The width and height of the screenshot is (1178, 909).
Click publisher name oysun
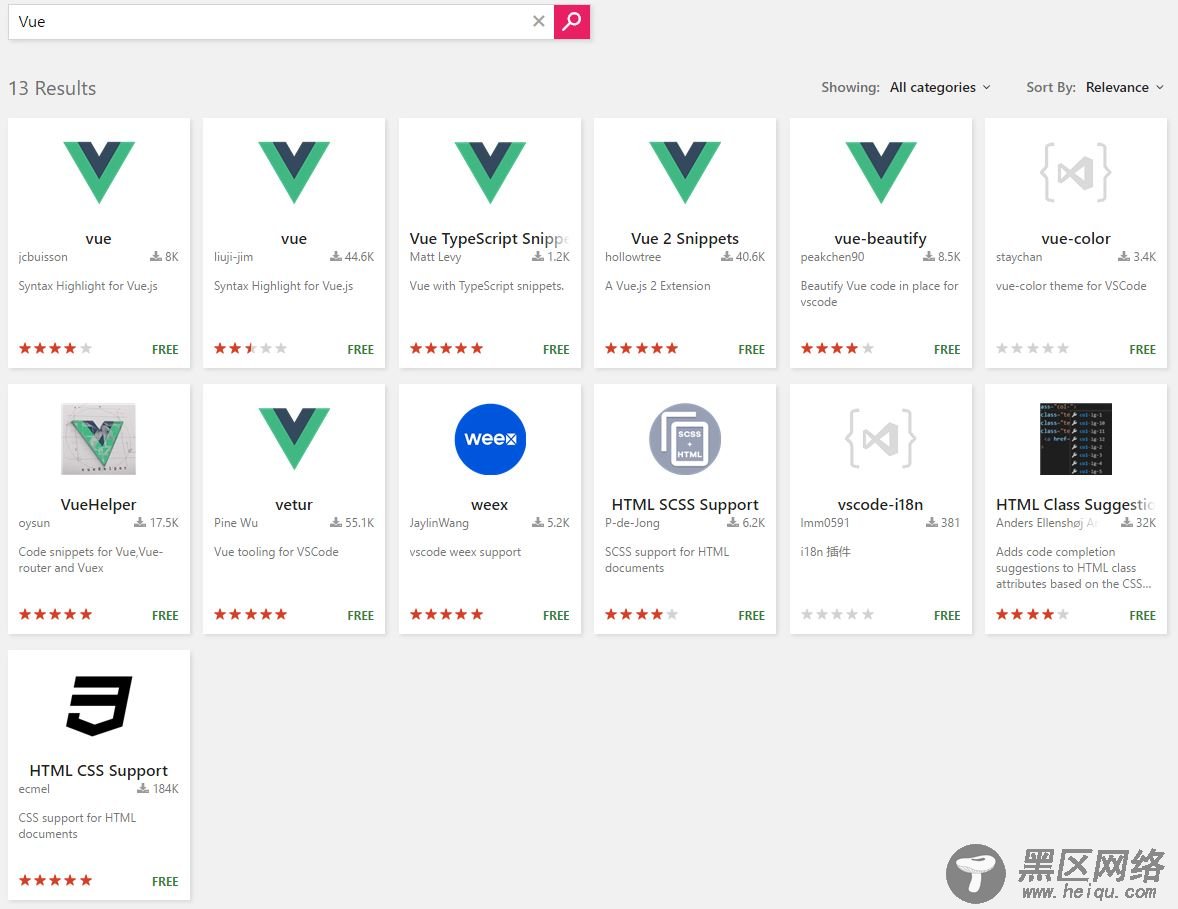34,523
